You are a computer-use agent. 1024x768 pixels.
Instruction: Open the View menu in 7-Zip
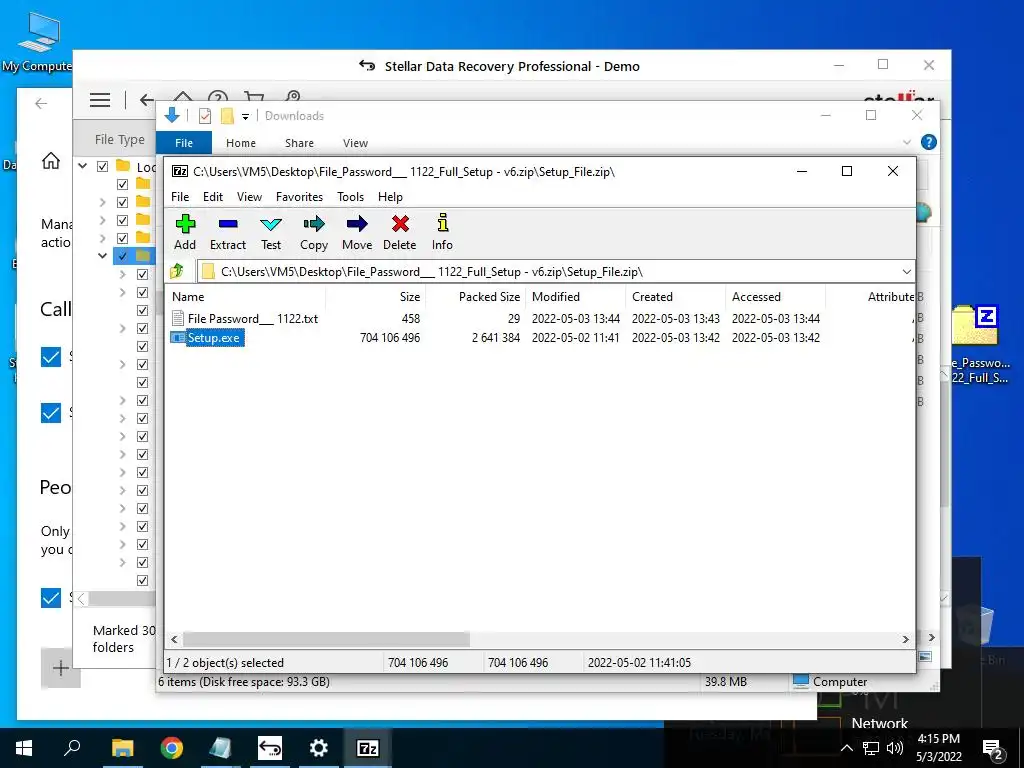[x=249, y=197]
